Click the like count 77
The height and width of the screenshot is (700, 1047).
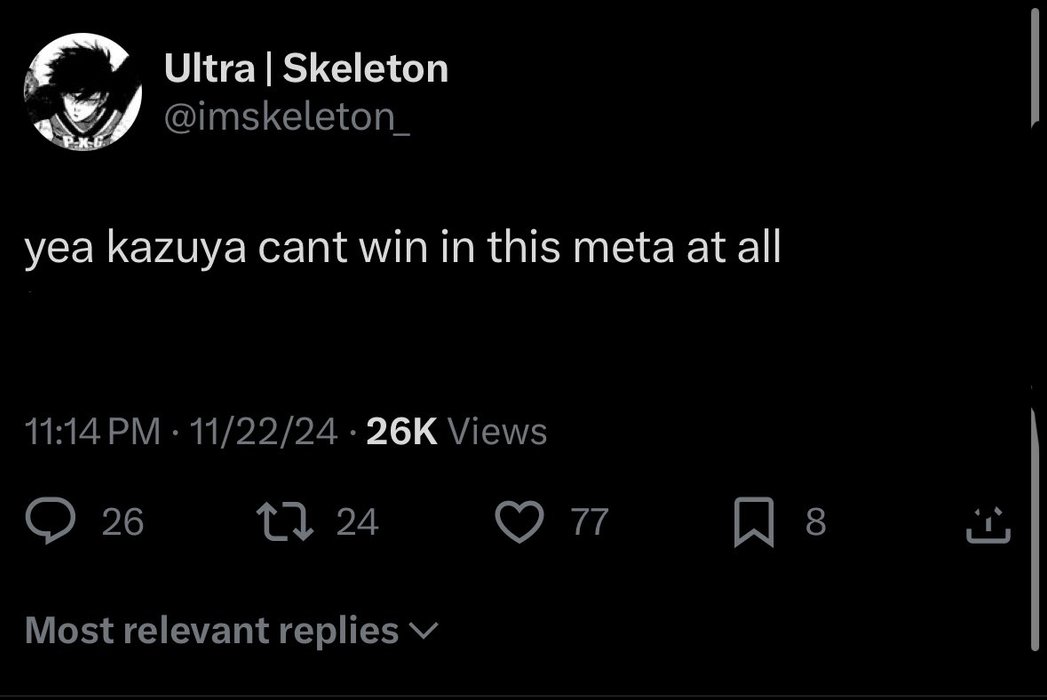point(589,522)
